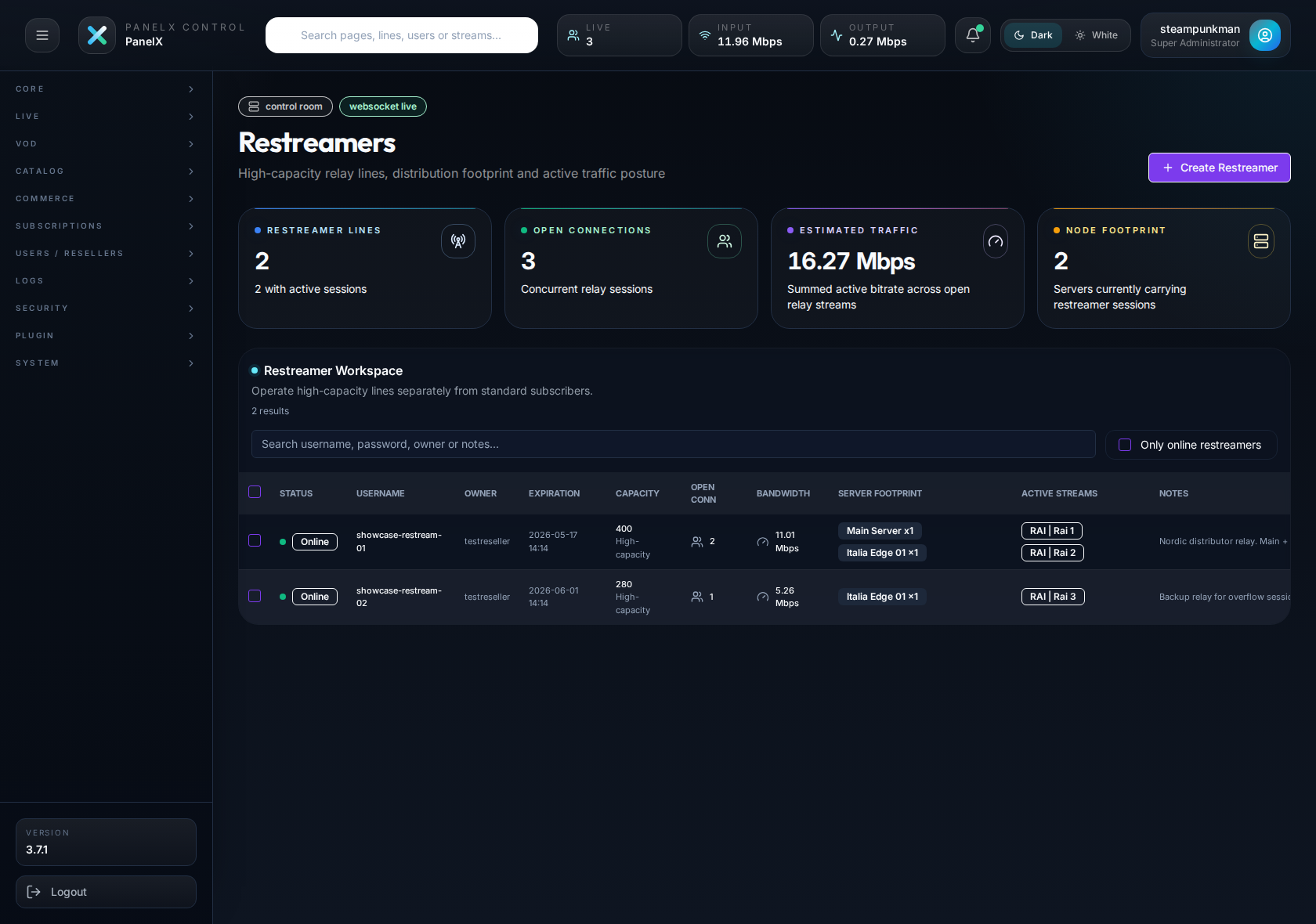Image resolution: width=1316 pixels, height=924 pixels.
Task: Expand the Commerce sidebar section
Action: click(x=106, y=198)
